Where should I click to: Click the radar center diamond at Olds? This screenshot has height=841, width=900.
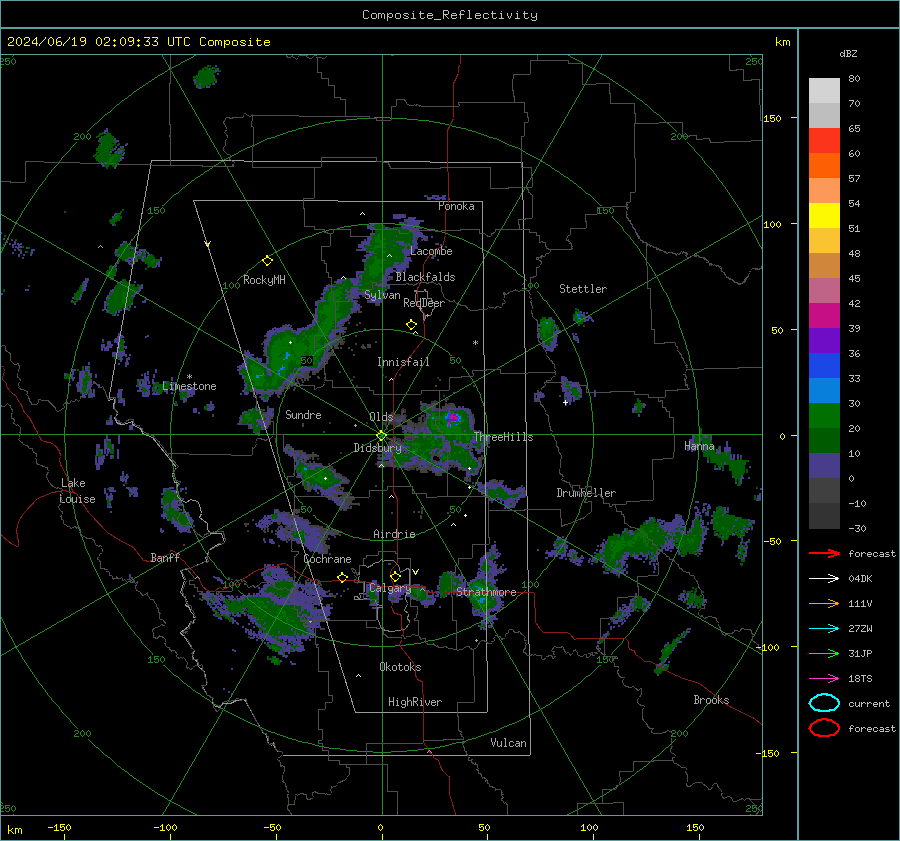click(382, 436)
